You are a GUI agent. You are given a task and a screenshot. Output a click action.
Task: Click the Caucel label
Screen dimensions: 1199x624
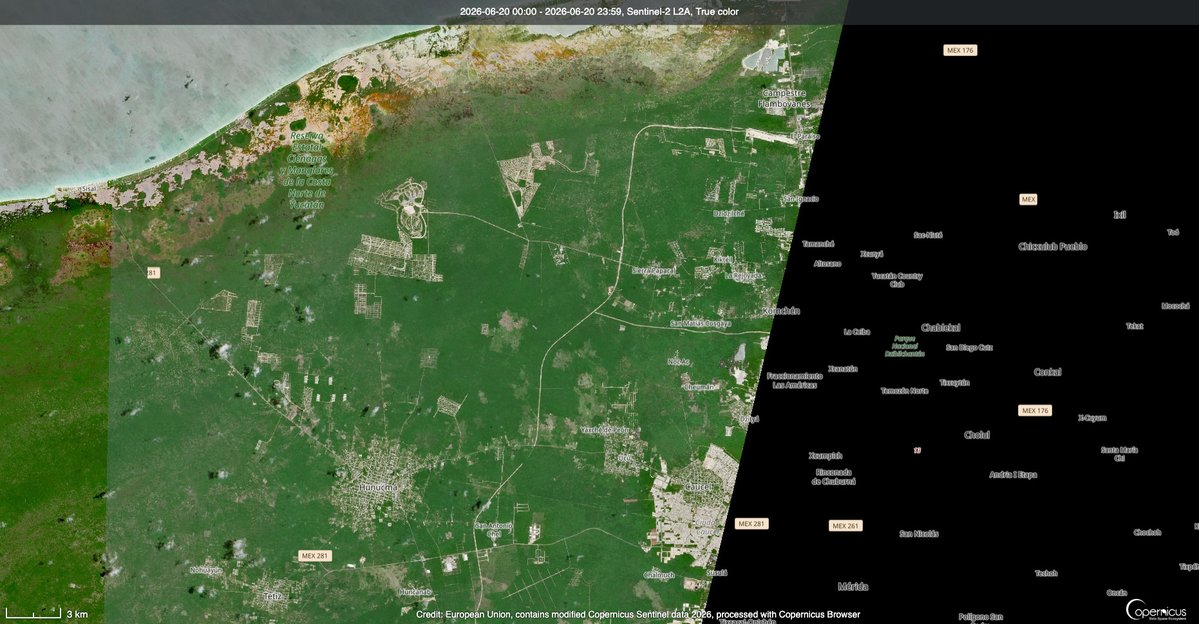click(x=697, y=487)
